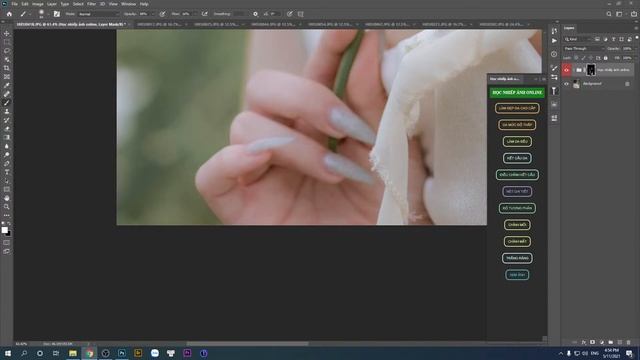Open the Flow slider dropdown arrow

[195, 14]
